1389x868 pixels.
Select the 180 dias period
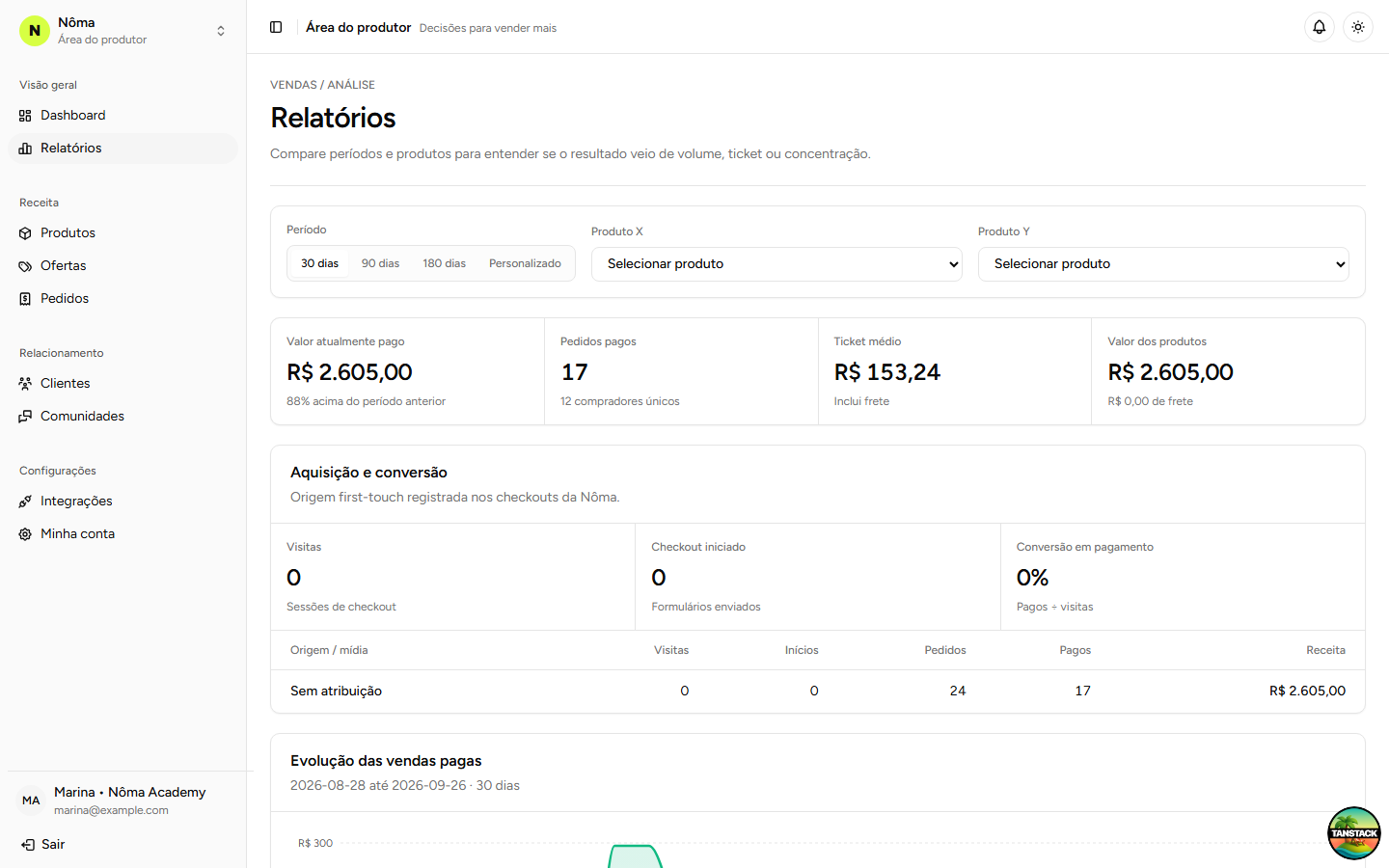coord(444,263)
